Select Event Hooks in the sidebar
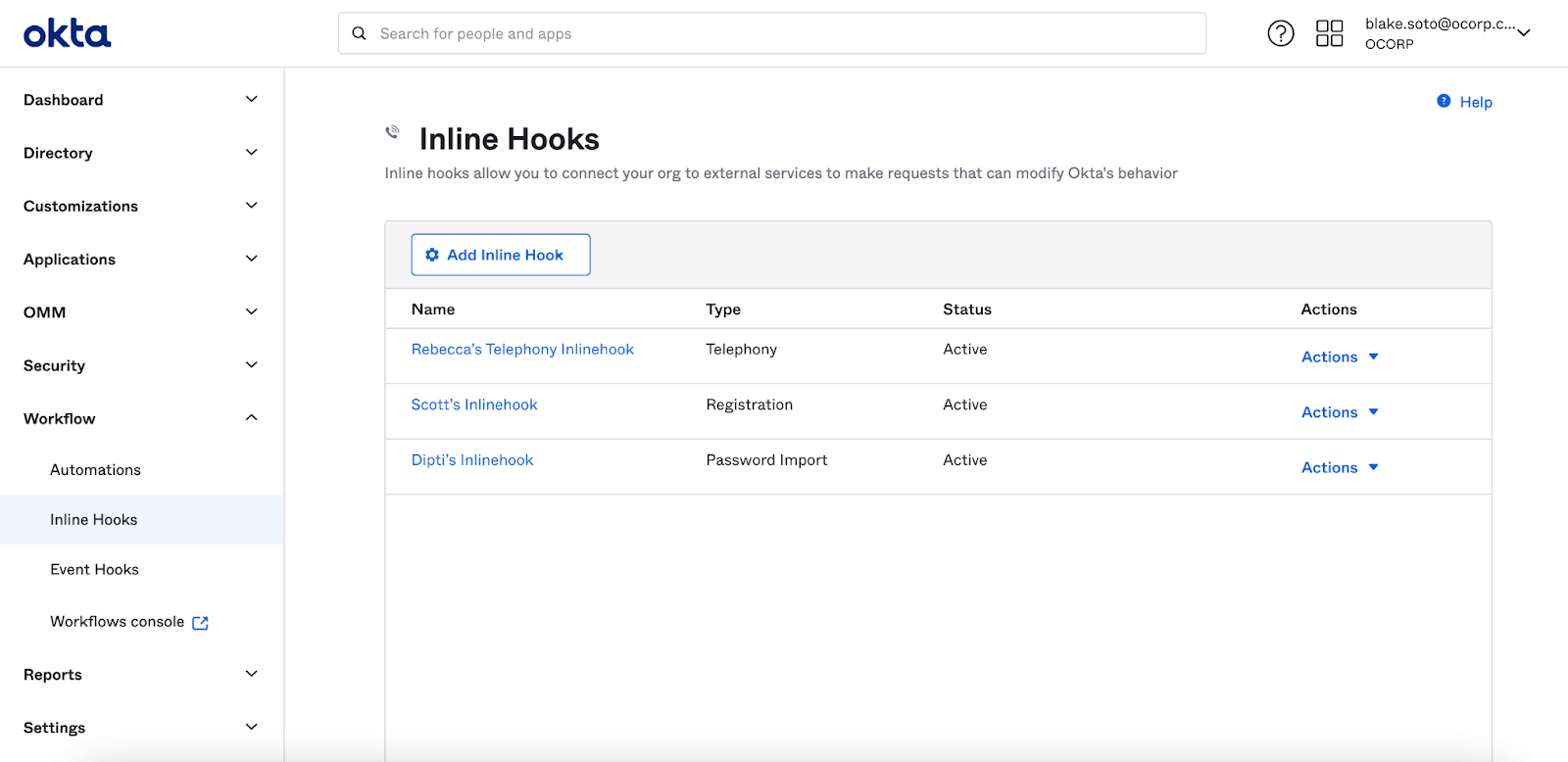1568x762 pixels. point(94,569)
